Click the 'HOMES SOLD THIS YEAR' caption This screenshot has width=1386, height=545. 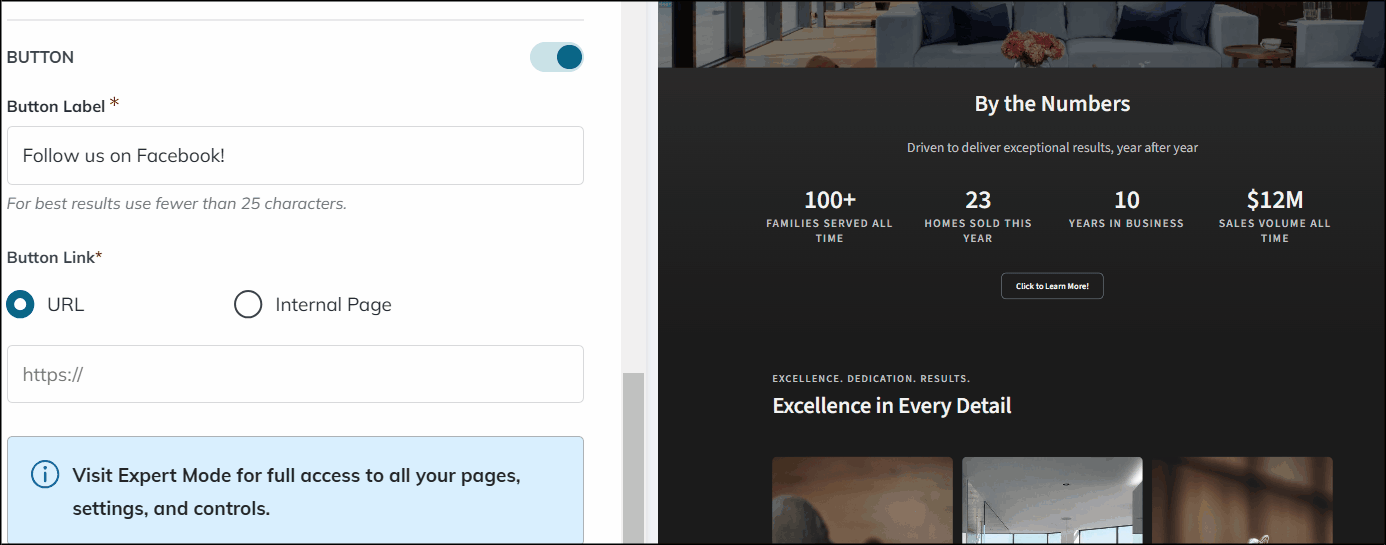point(978,231)
